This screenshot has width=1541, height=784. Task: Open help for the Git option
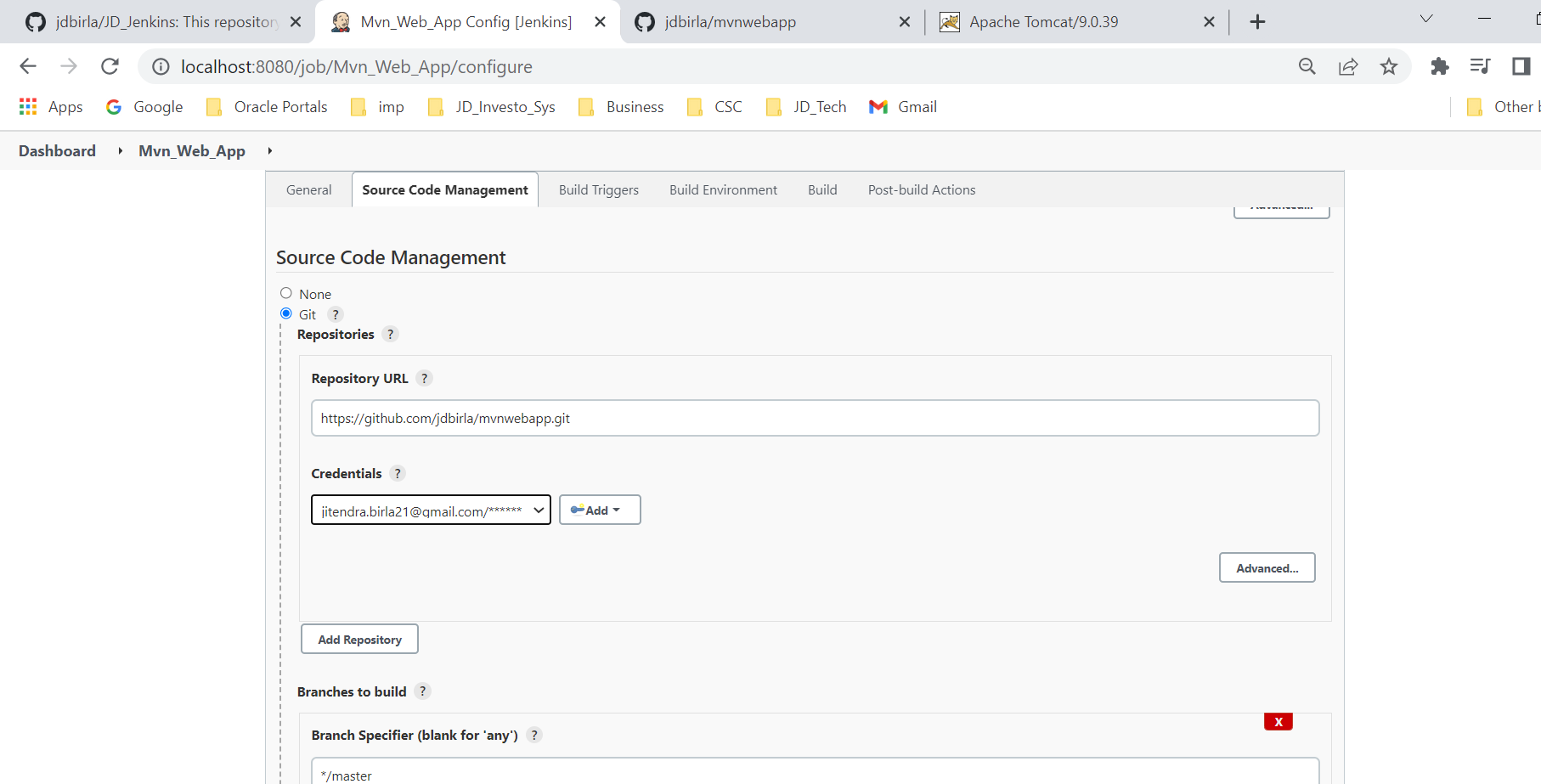[336, 314]
